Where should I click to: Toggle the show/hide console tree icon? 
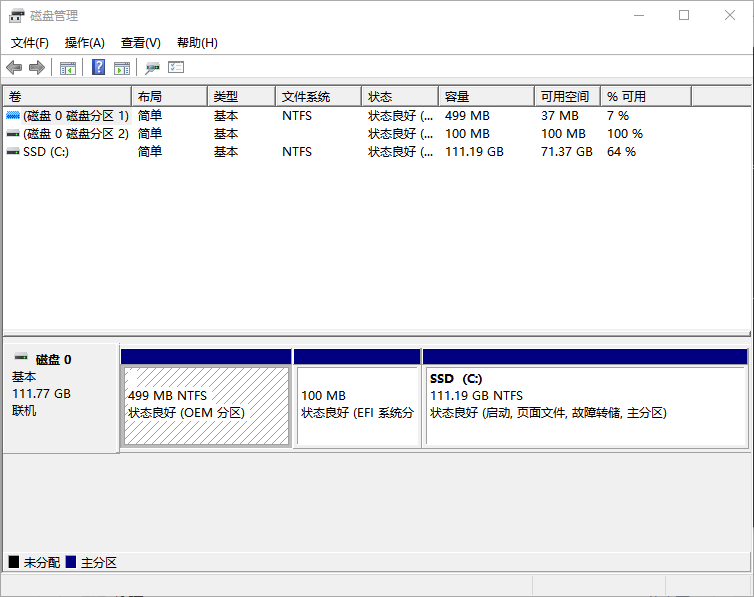pos(68,68)
